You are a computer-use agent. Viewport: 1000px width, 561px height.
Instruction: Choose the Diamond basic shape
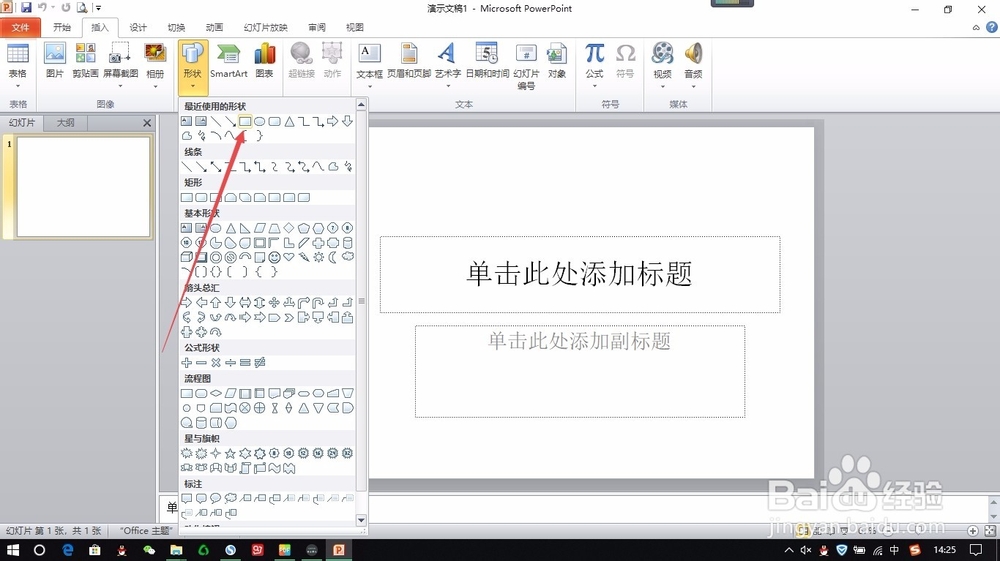(289, 228)
